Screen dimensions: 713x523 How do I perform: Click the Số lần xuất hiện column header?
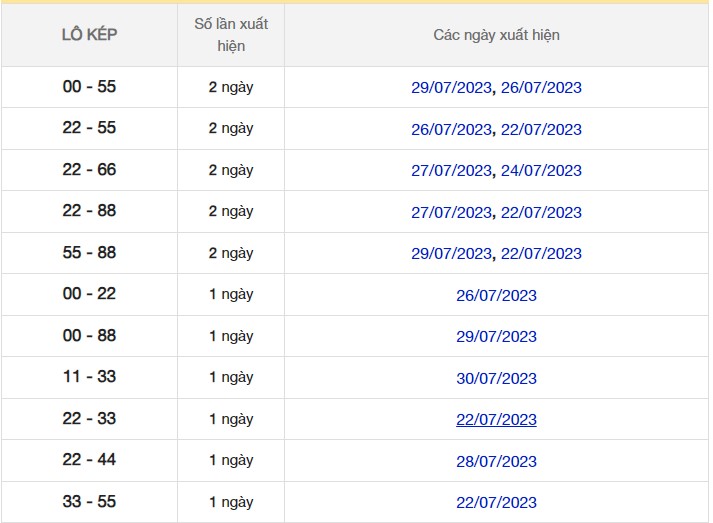point(231,35)
